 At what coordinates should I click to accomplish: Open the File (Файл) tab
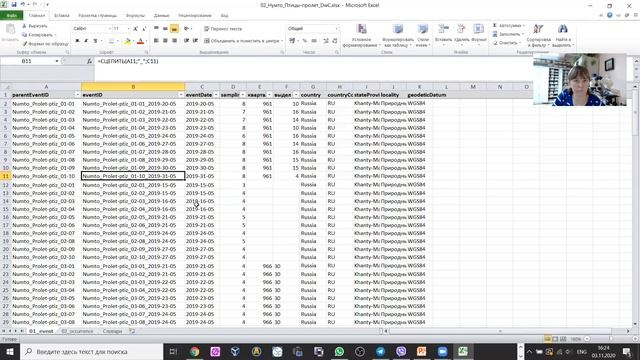tap(11, 16)
